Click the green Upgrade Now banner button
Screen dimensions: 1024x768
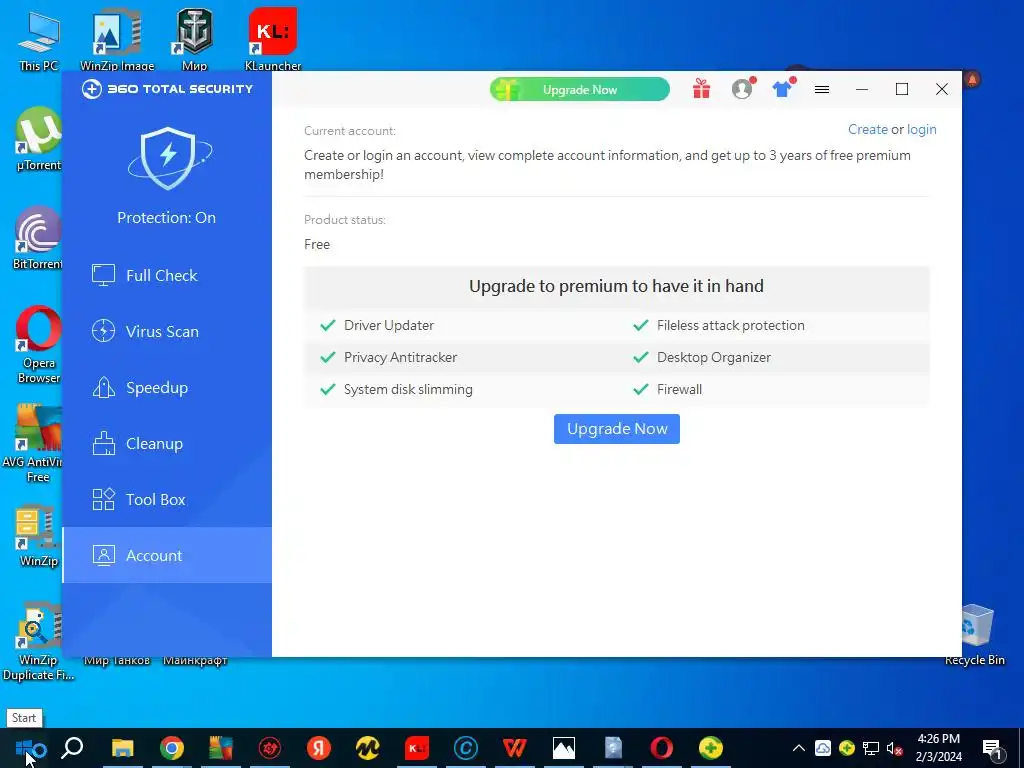[x=580, y=89]
